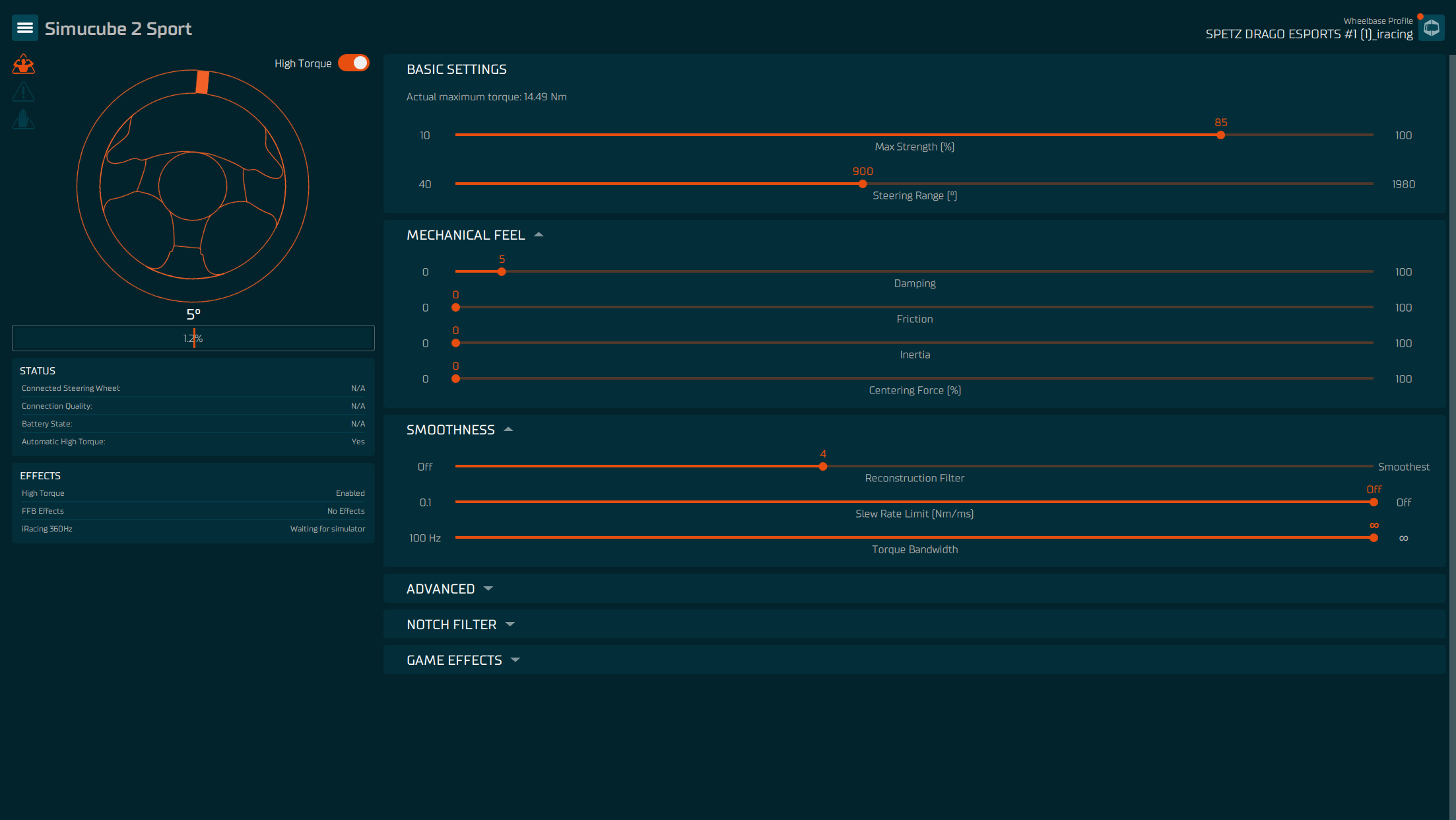Click the Max Strength slider handle
The height and width of the screenshot is (820, 1456).
pyautogui.click(x=1221, y=135)
